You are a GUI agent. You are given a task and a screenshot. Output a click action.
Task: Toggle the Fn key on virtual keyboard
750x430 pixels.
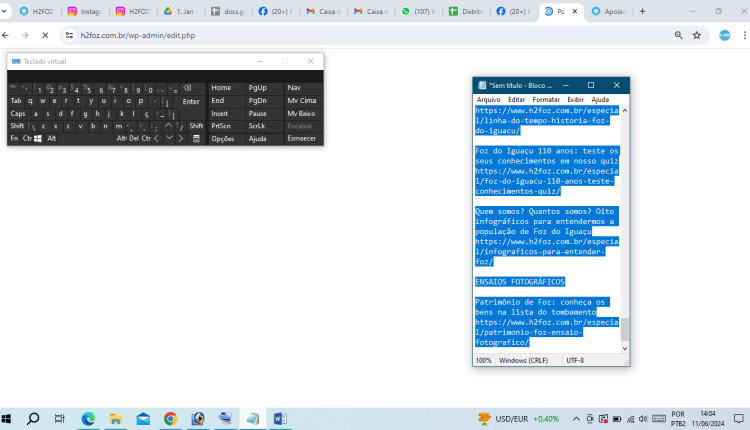pos(15,138)
